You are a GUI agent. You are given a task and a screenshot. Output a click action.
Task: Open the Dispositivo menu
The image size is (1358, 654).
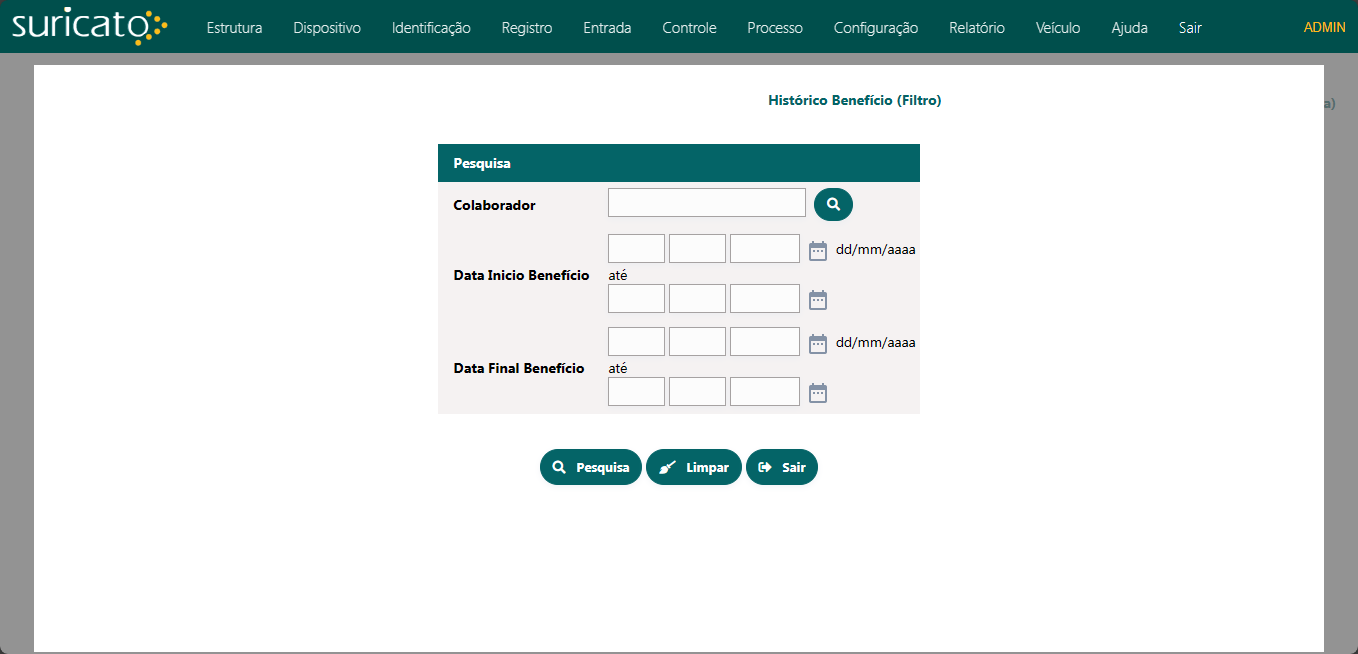327,28
